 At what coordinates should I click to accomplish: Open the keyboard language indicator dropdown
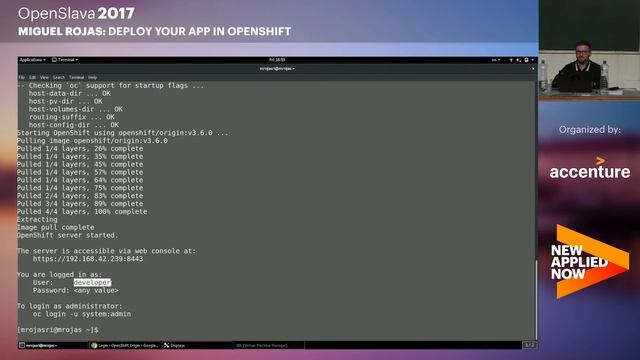(x=496, y=60)
